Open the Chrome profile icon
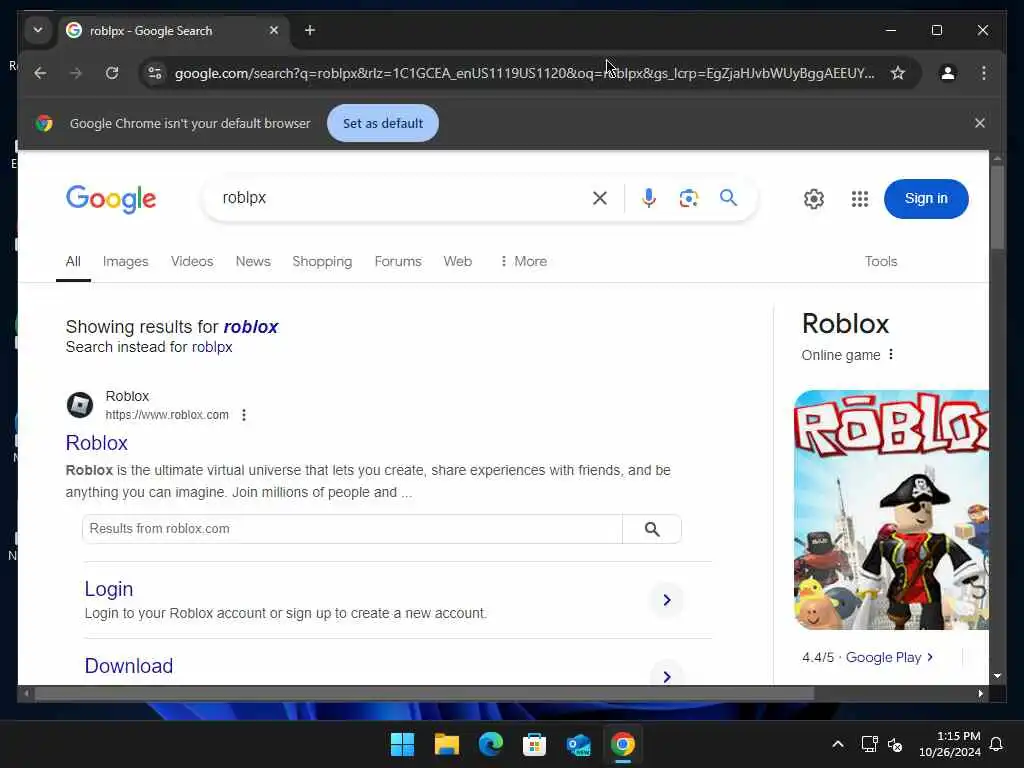This screenshot has width=1024, height=768. [948, 73]
